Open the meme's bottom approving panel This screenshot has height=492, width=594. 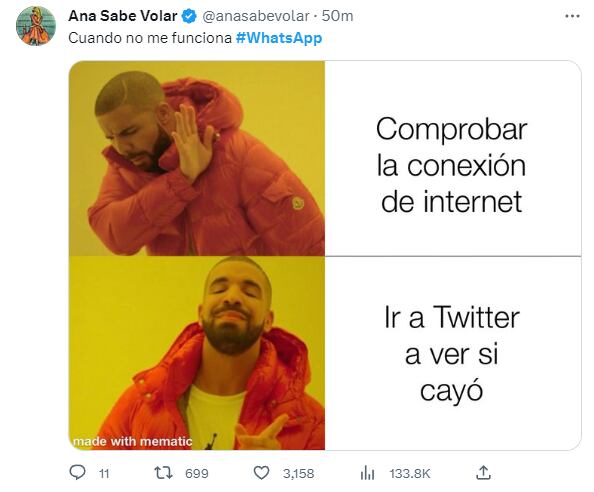tap(197, 353)
